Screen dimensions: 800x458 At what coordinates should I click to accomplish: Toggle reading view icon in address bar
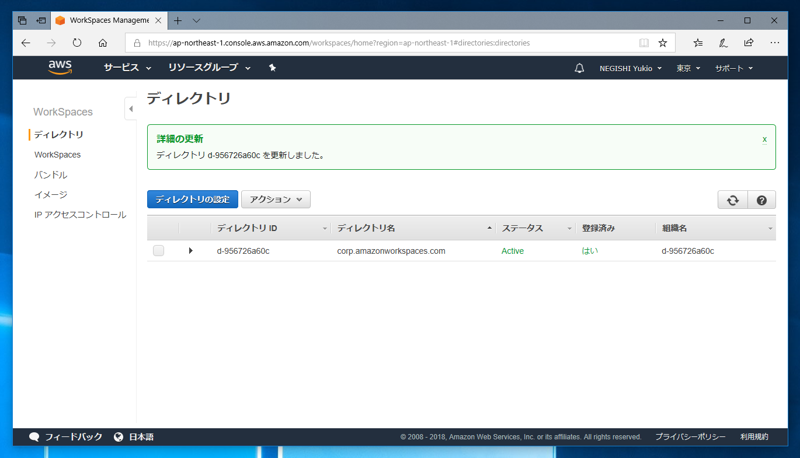coord(644,43)
